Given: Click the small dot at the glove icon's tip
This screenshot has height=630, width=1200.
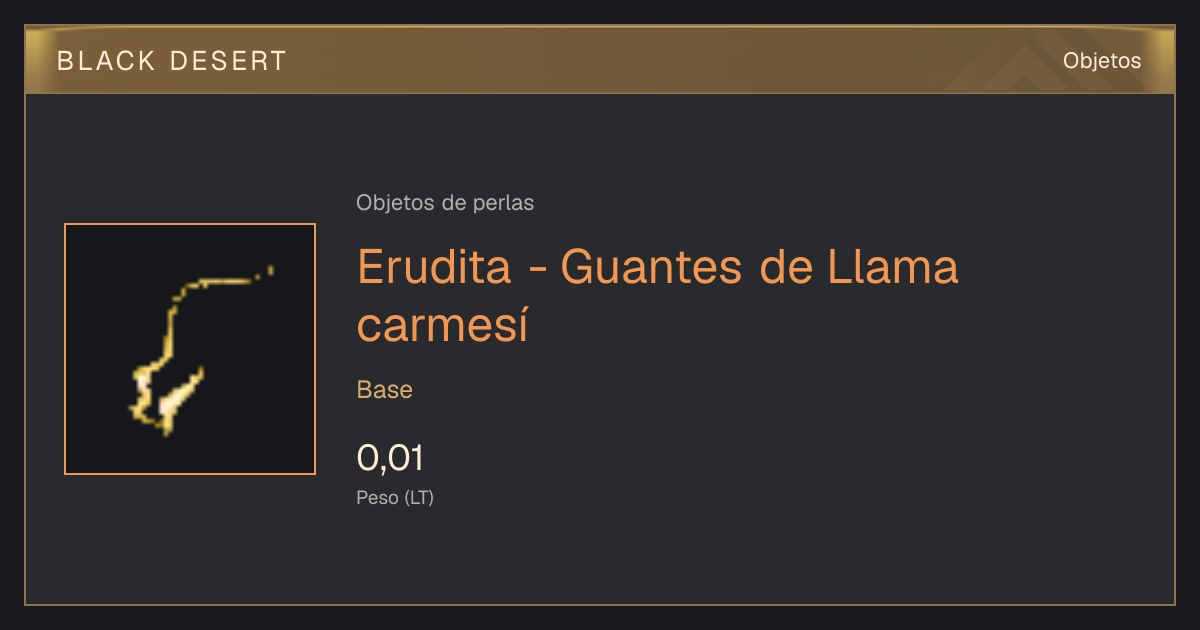Looking at the screenshot, I should click(x=269, y=268).
